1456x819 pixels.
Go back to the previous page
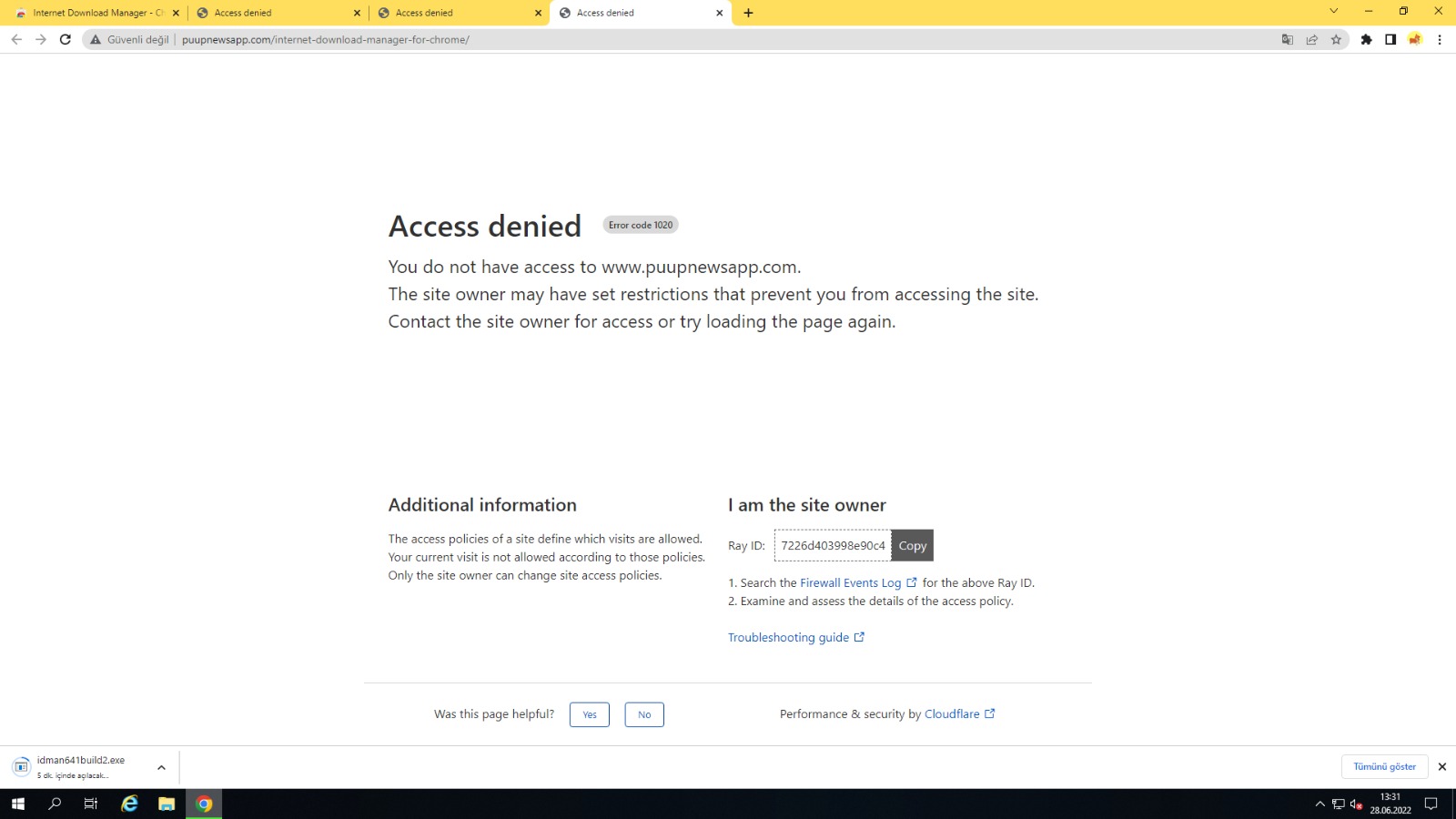tap(16, 39)
